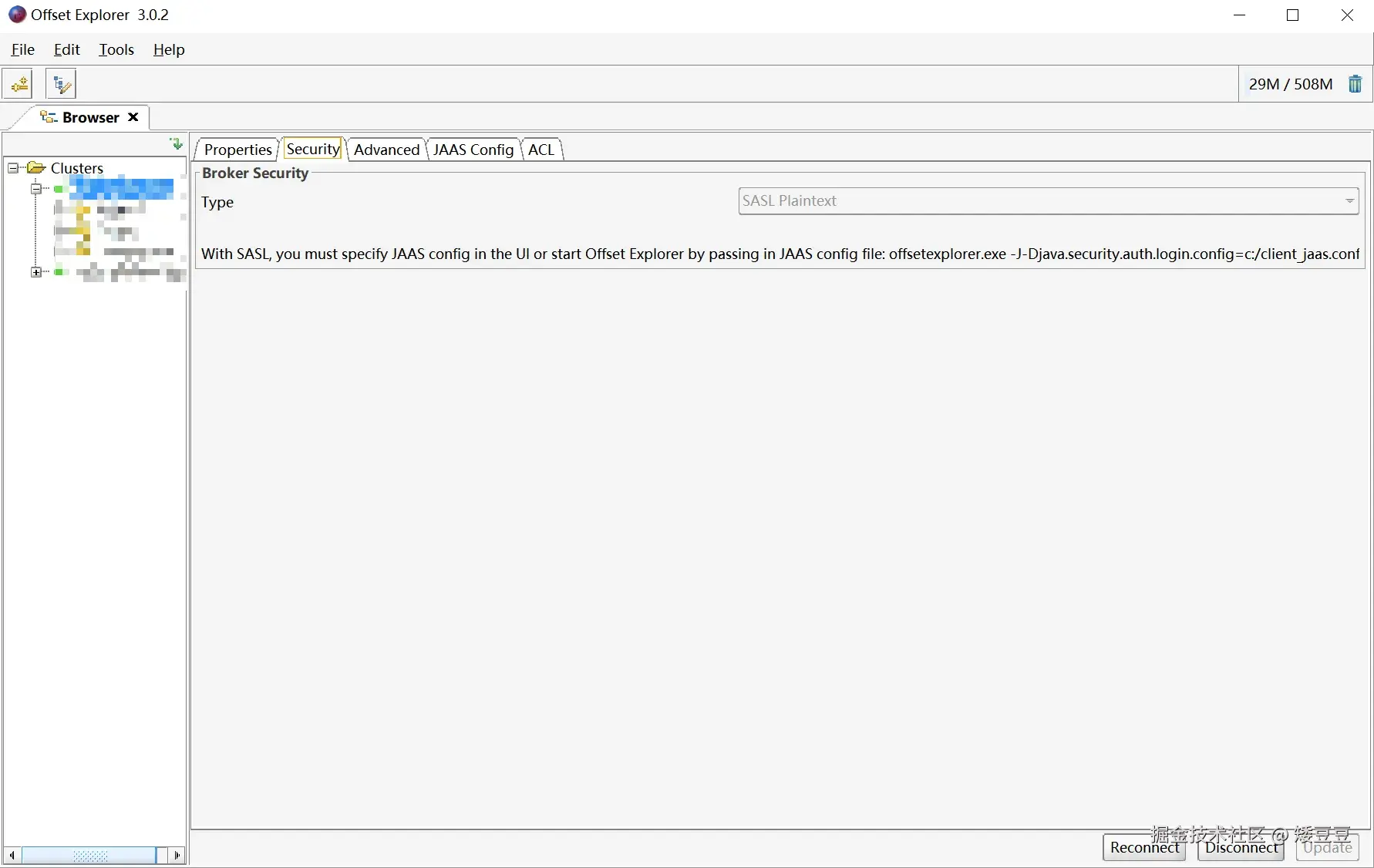Collapse the Clusters root node
The width and height of the screenshot is (1374, 868).
point(13,167)
